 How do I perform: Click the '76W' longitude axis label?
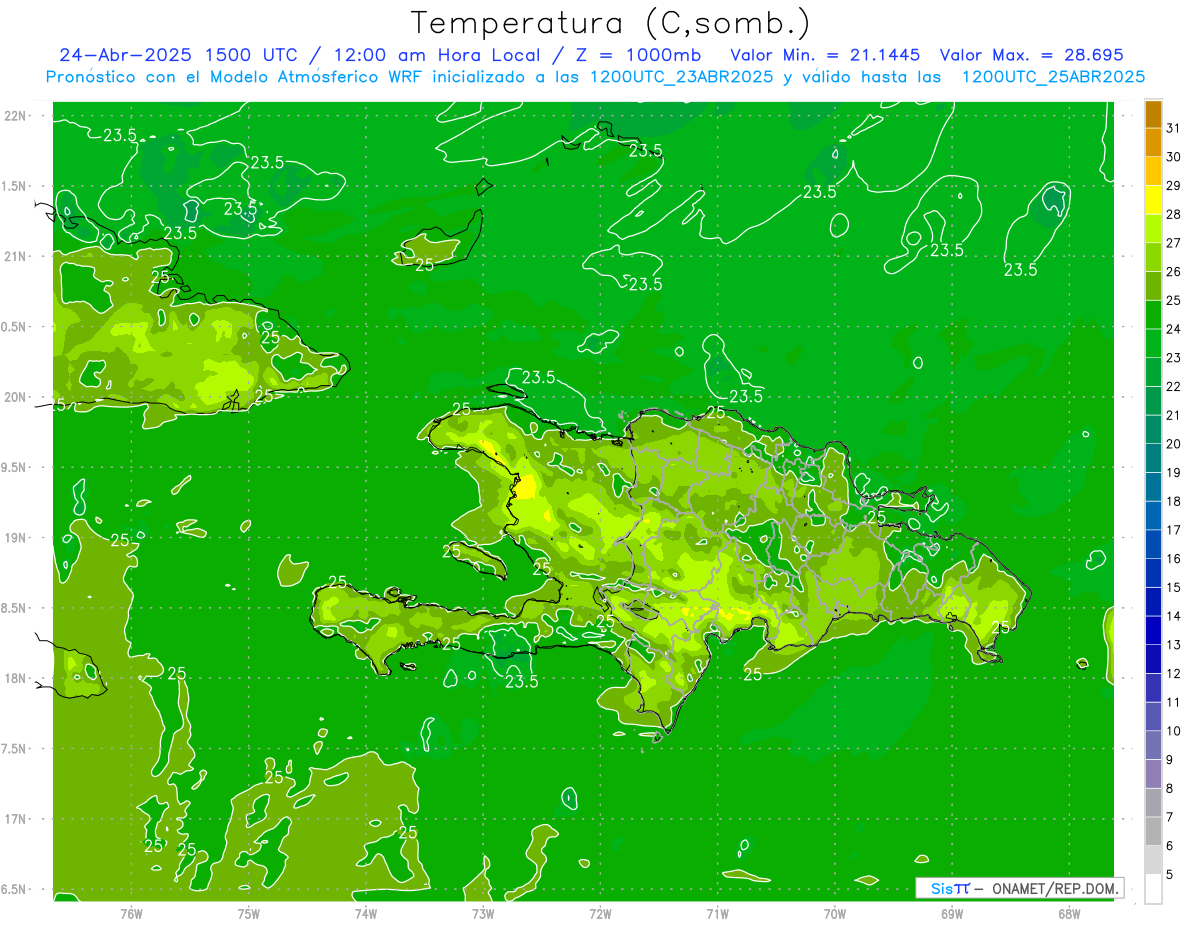(131, 913)
